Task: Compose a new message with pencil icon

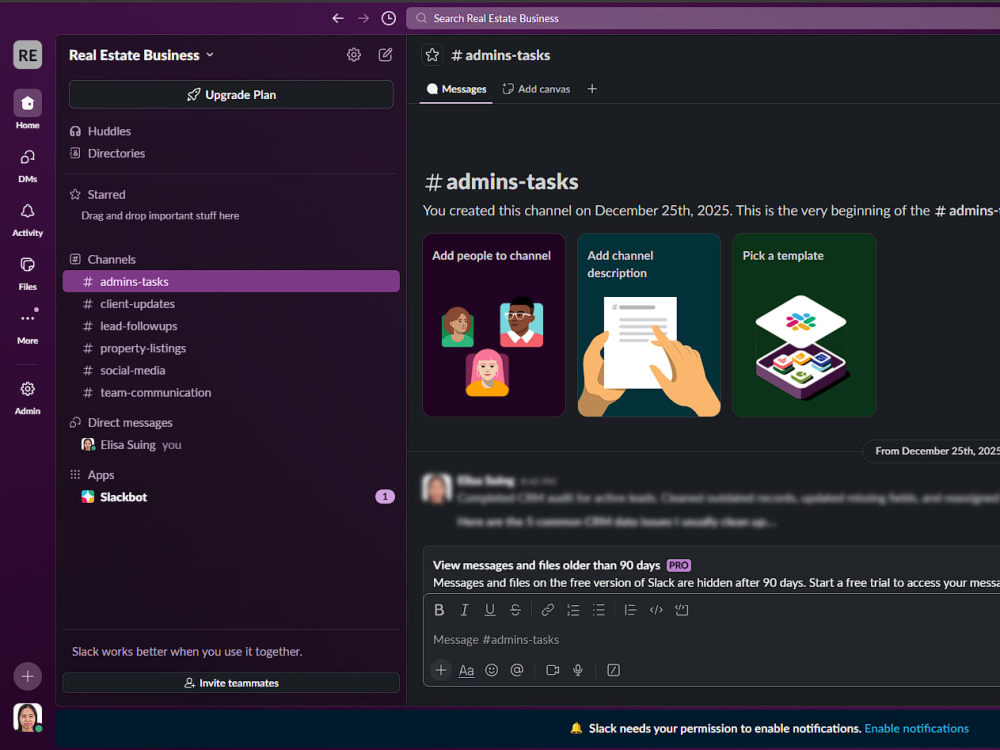Action: coord(385,55)
